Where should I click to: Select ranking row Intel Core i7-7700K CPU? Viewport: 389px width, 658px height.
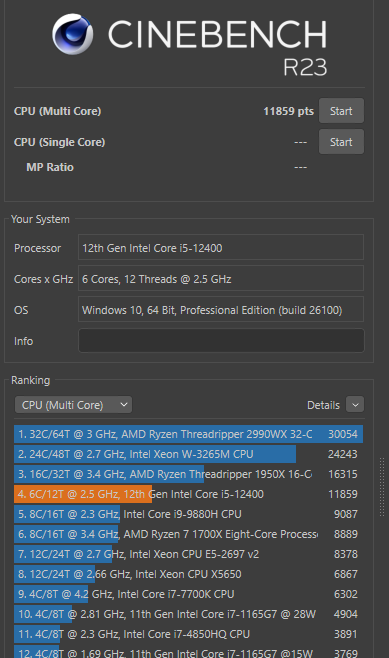188,594
